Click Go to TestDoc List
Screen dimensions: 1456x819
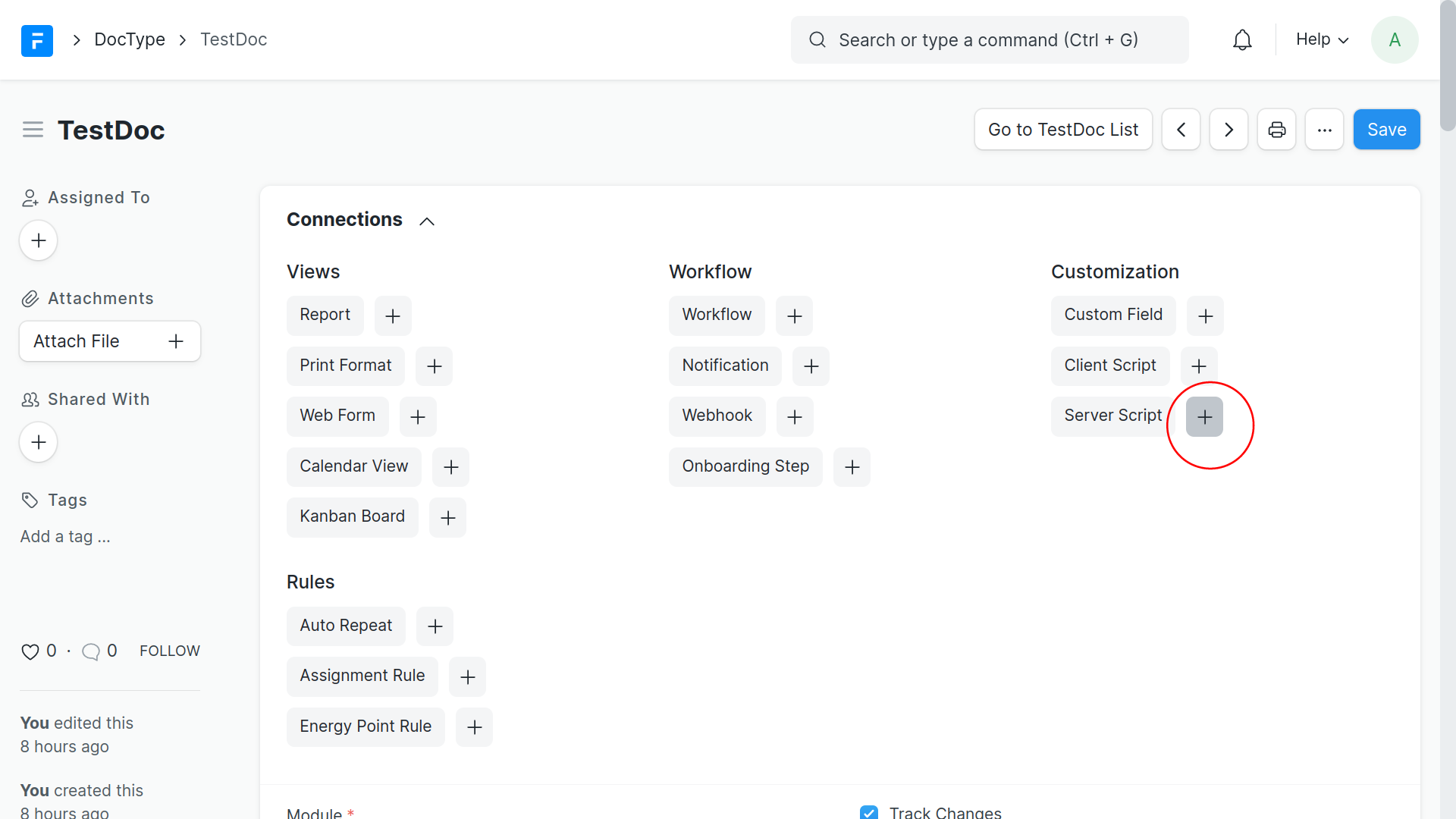1062,130
